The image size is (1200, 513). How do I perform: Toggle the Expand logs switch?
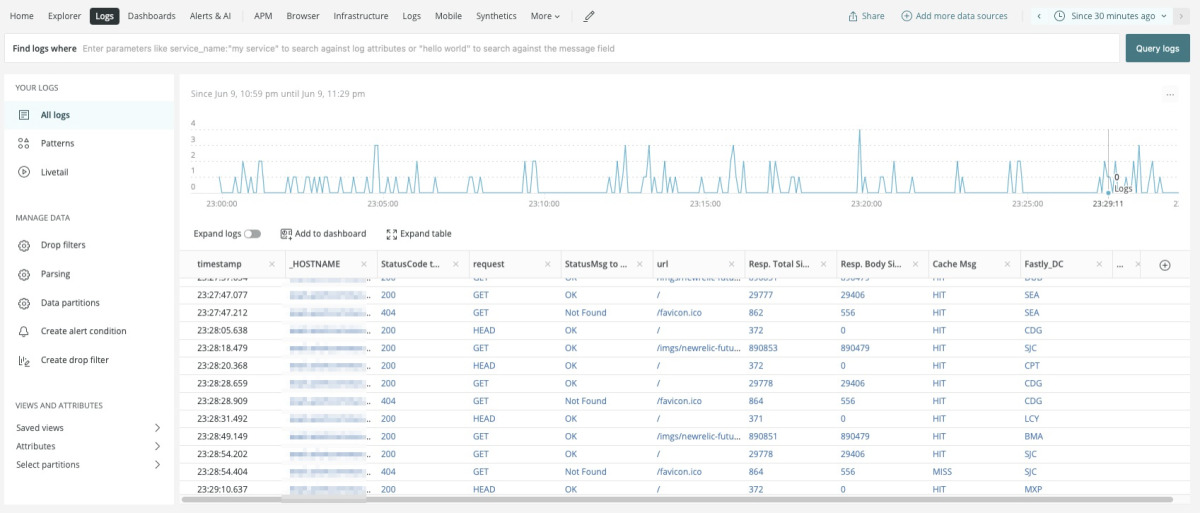(252, 234)
